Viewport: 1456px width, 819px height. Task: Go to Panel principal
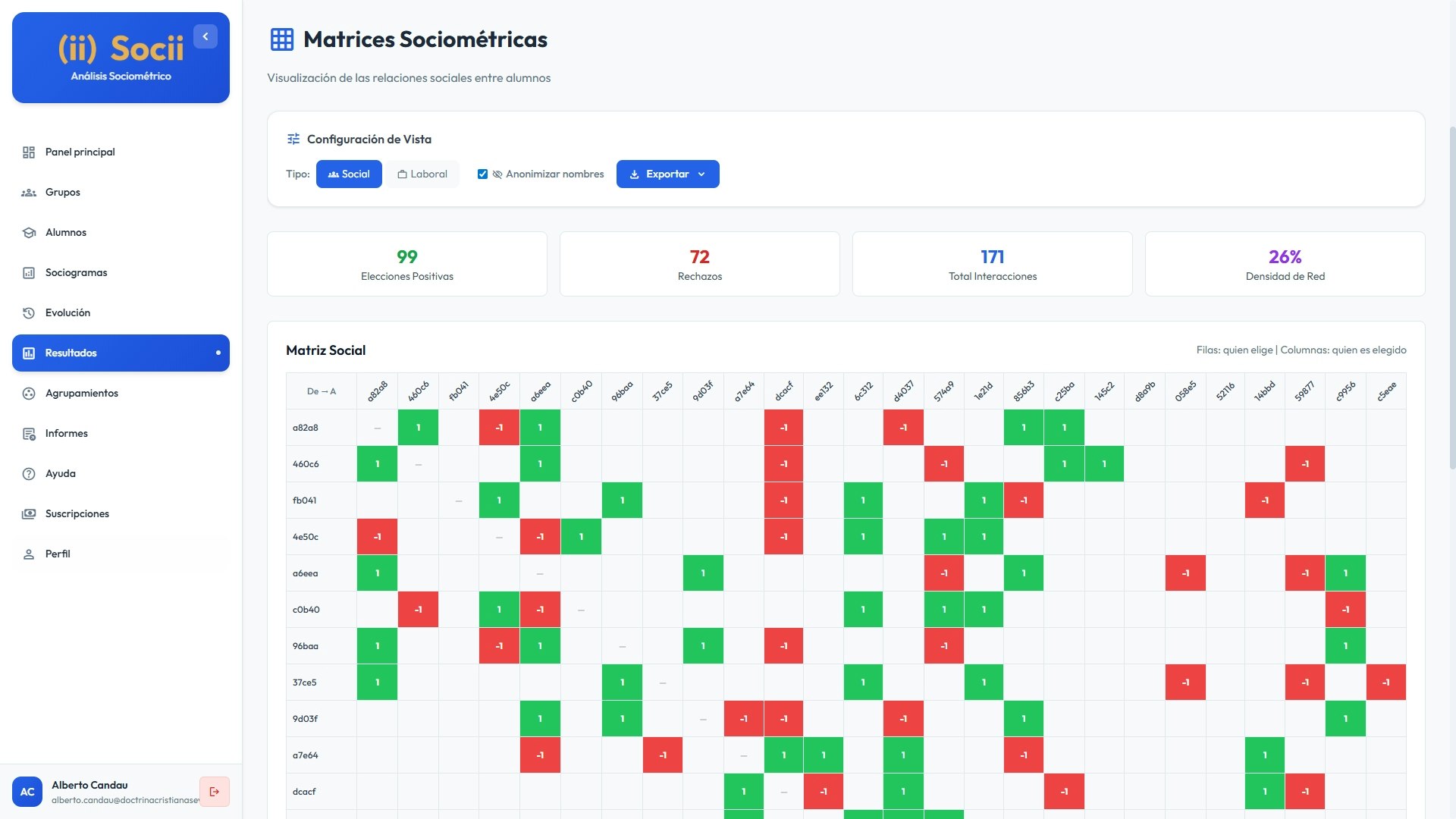click(79, 152)
